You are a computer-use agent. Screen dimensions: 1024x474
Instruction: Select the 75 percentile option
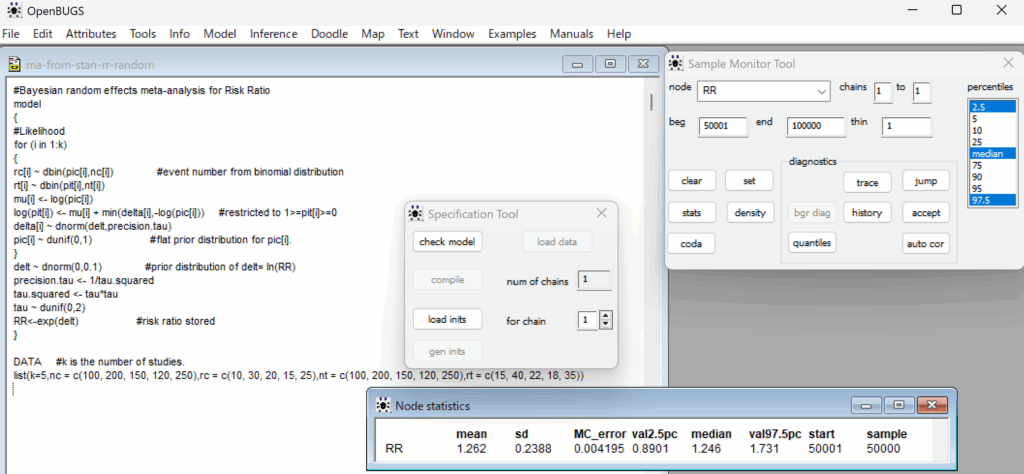point(992,165)
